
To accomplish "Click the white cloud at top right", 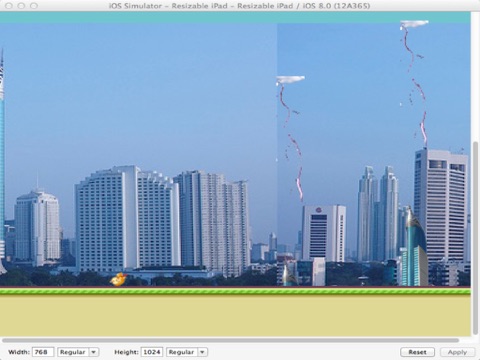I will (x=414, y=23).
